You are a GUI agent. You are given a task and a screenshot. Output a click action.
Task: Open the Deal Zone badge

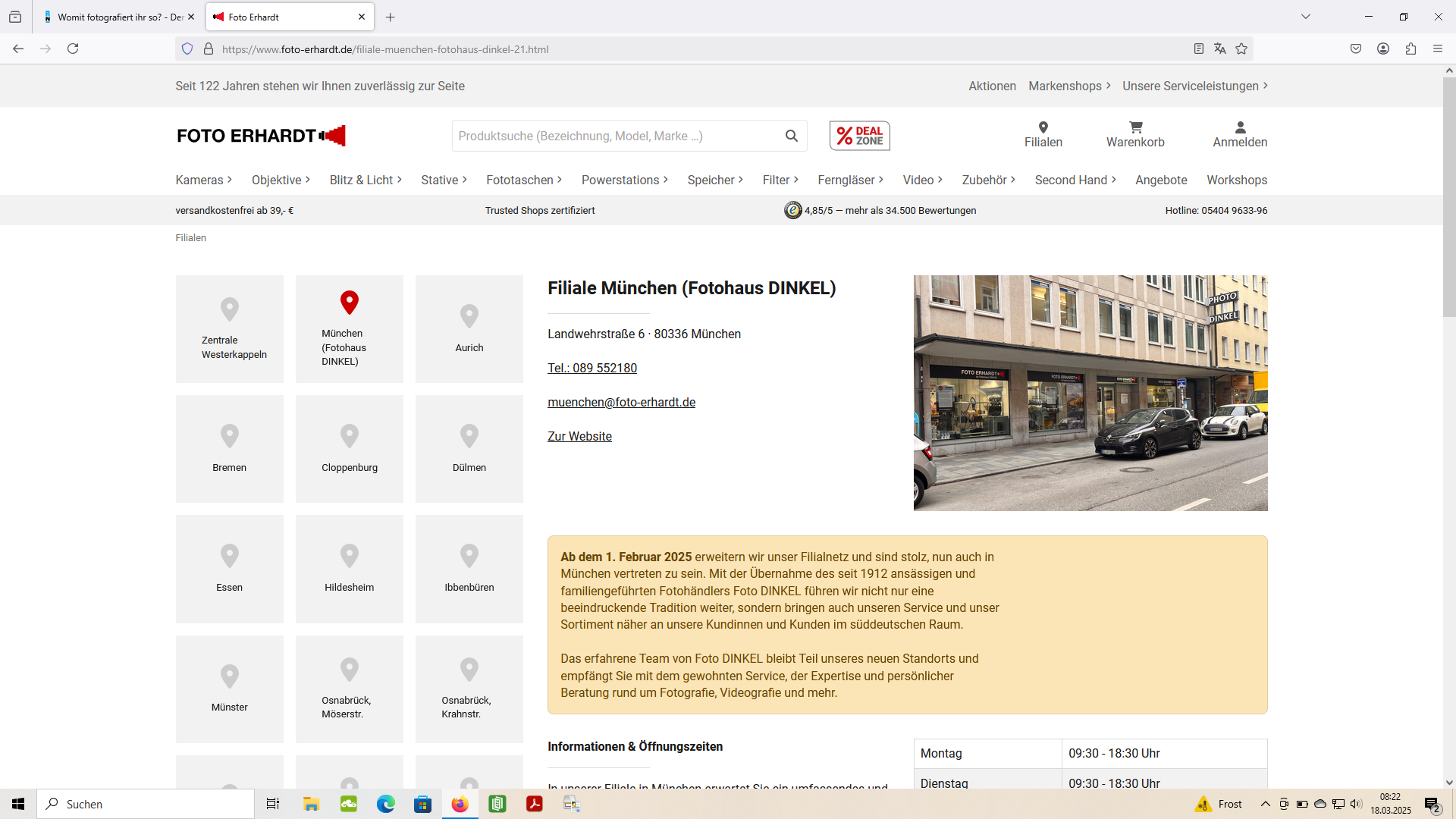pos(859,136)
